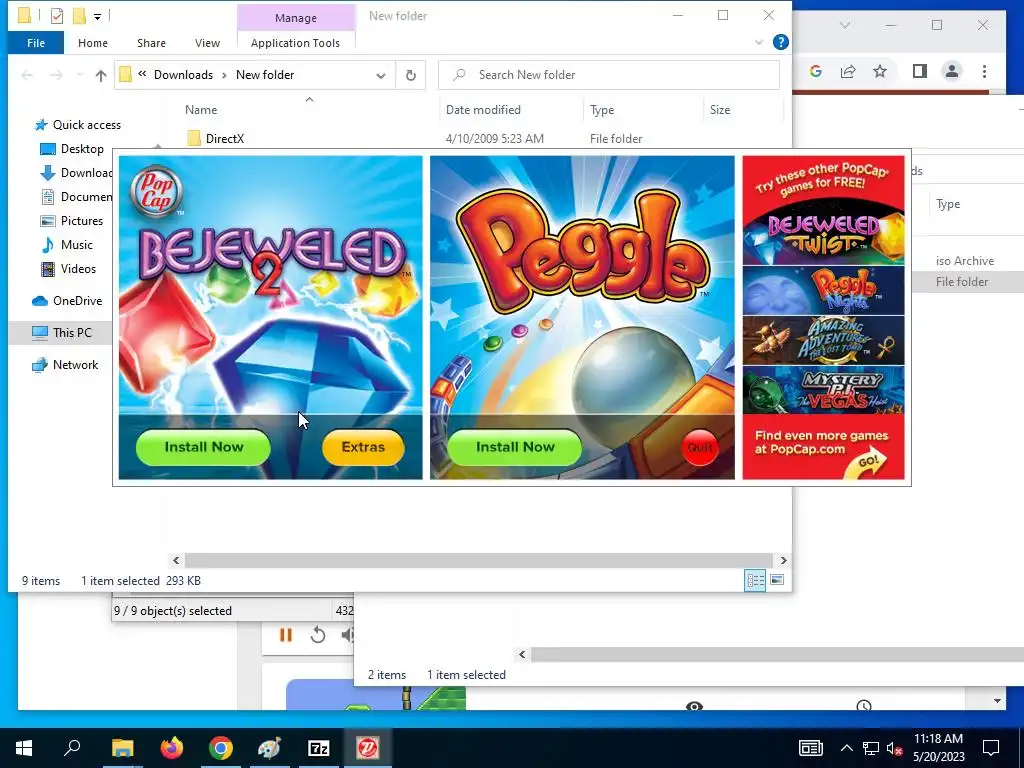The image size is (1024, 768).
Task: Open Music in the navigation pane
Action: (x=67, y=245)
